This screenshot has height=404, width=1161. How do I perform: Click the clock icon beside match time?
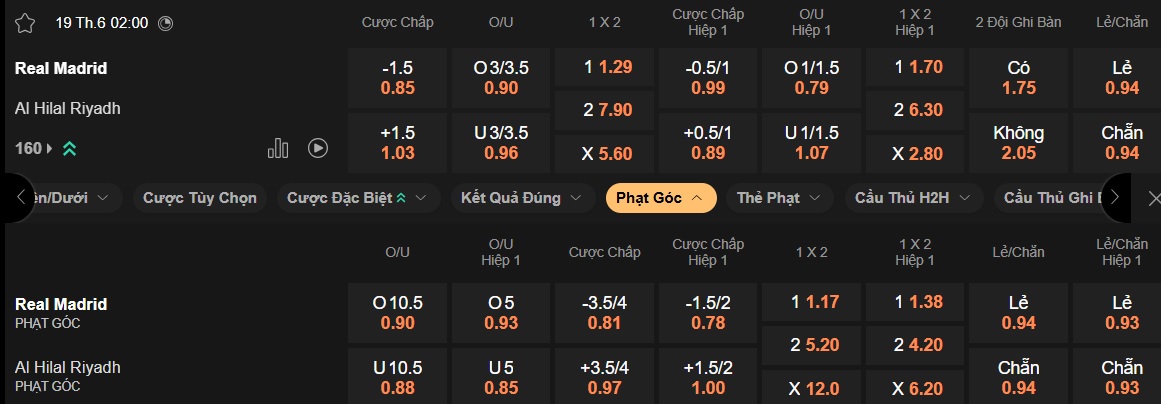pyautogui.click(x=166, y=23)
